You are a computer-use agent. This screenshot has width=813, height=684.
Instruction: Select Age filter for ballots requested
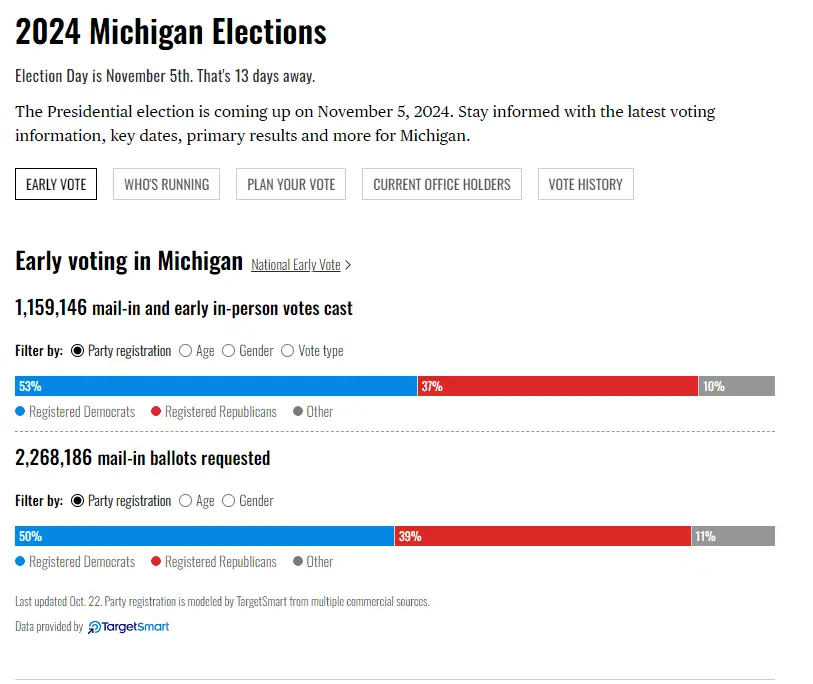click(x=186, y=501)
